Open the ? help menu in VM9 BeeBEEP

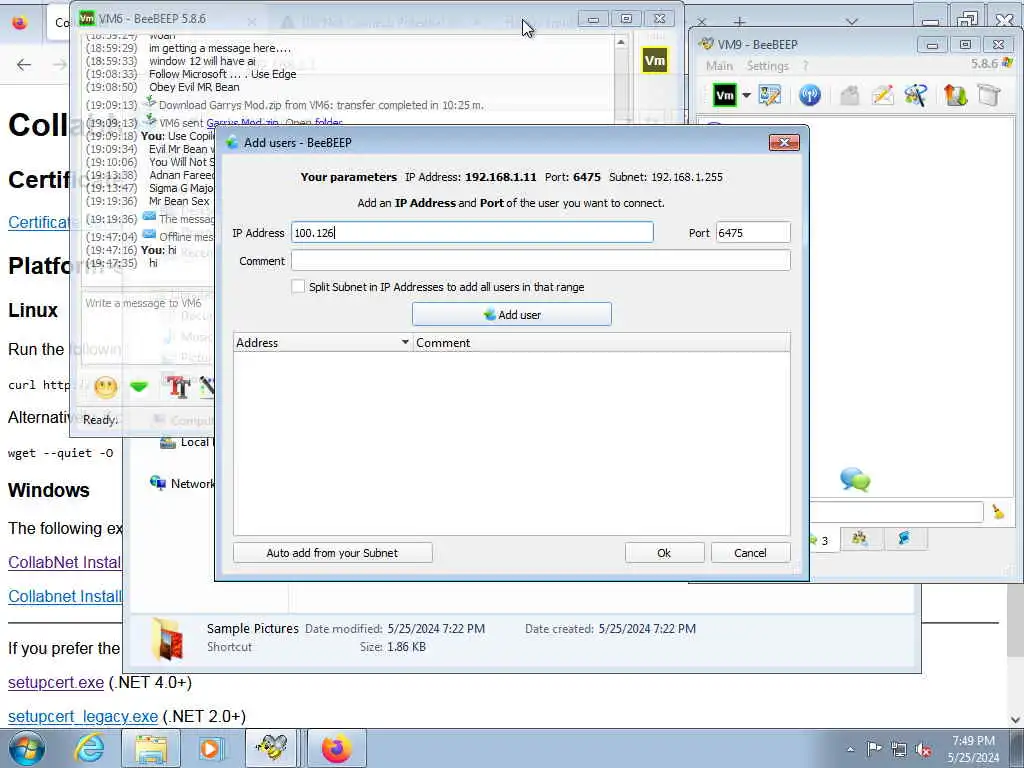tap(805, 66)
